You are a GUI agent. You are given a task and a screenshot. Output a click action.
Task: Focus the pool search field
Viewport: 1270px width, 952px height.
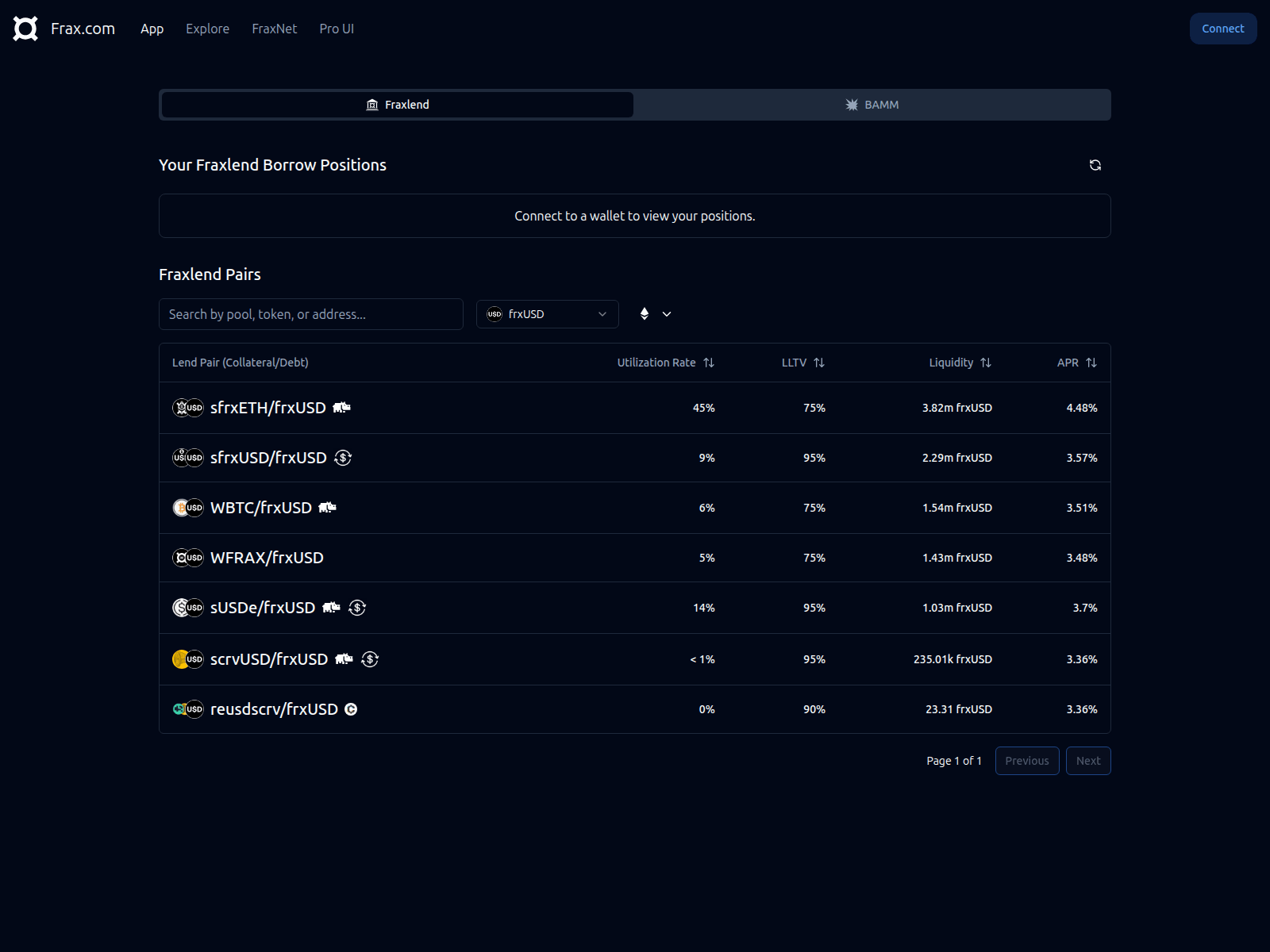[311, 314]
